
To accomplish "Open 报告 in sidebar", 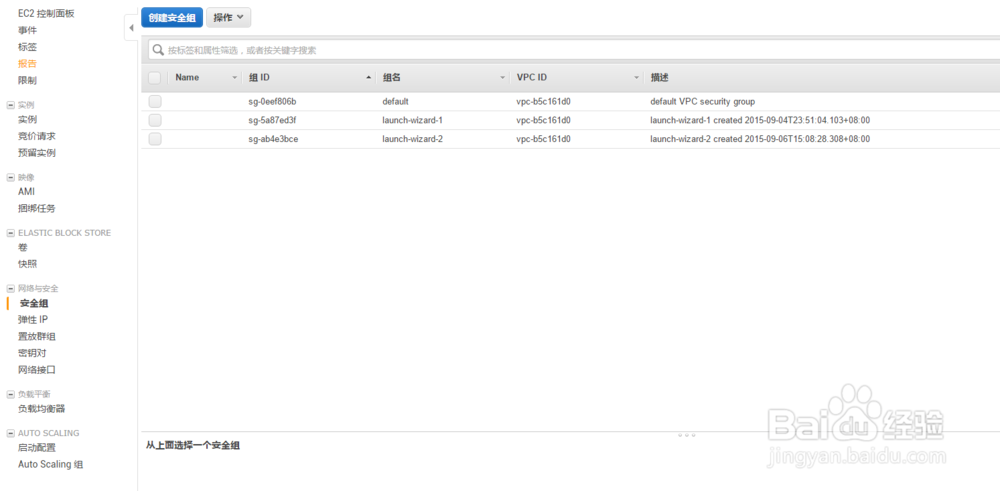I will pyautogui.click(x=27, y=63).
